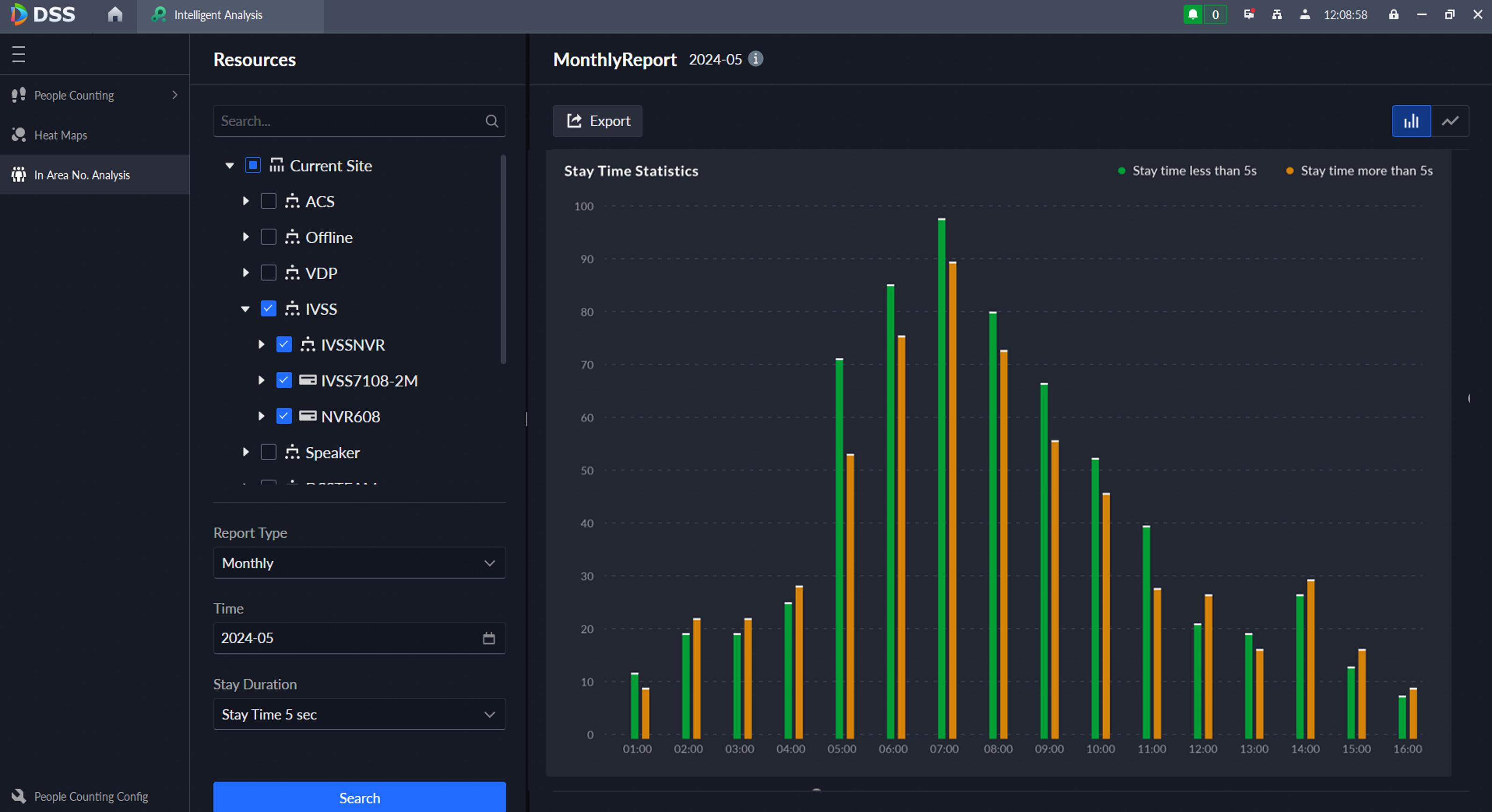This screenshot has height=812, width=1492.
Task: Toggle 'Stay time more than 5s' legend
Action: coord(1360,171)
